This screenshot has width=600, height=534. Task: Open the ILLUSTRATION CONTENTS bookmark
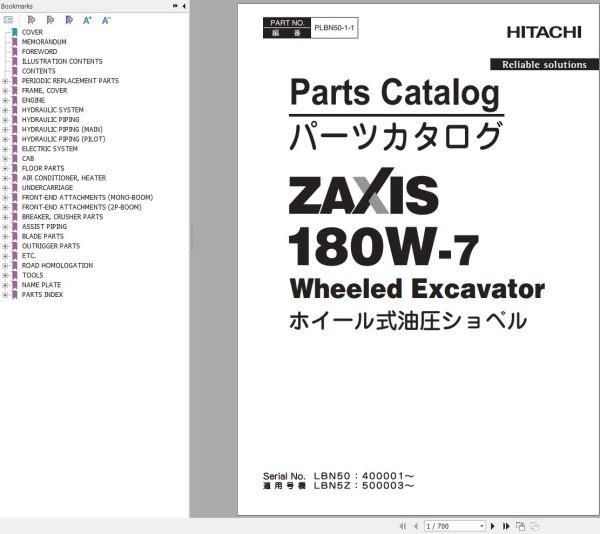(x=62, y=61)
